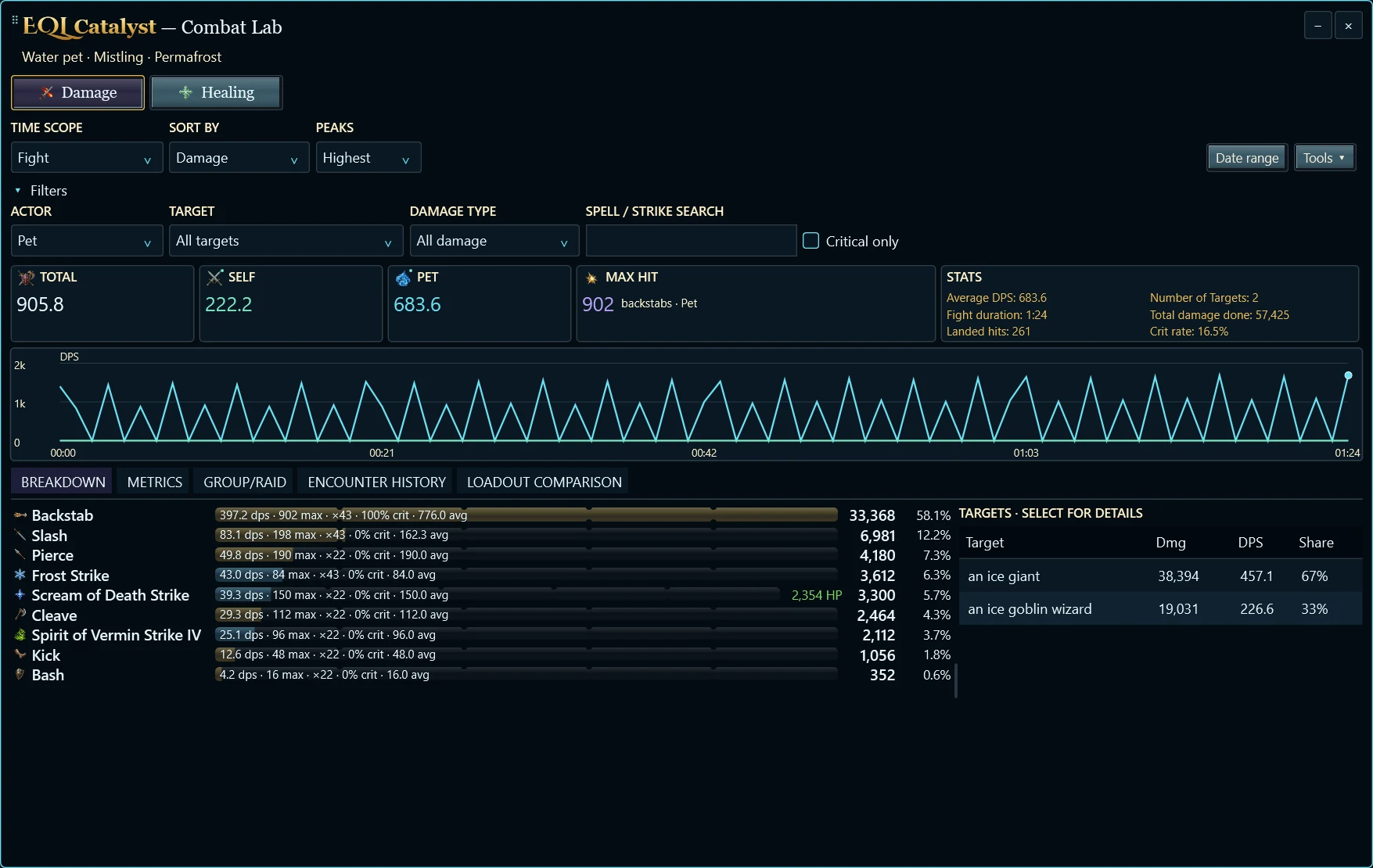Click the plus icon on Healing button
This screenshot has height=868, width=1373.
coord(185,92)
